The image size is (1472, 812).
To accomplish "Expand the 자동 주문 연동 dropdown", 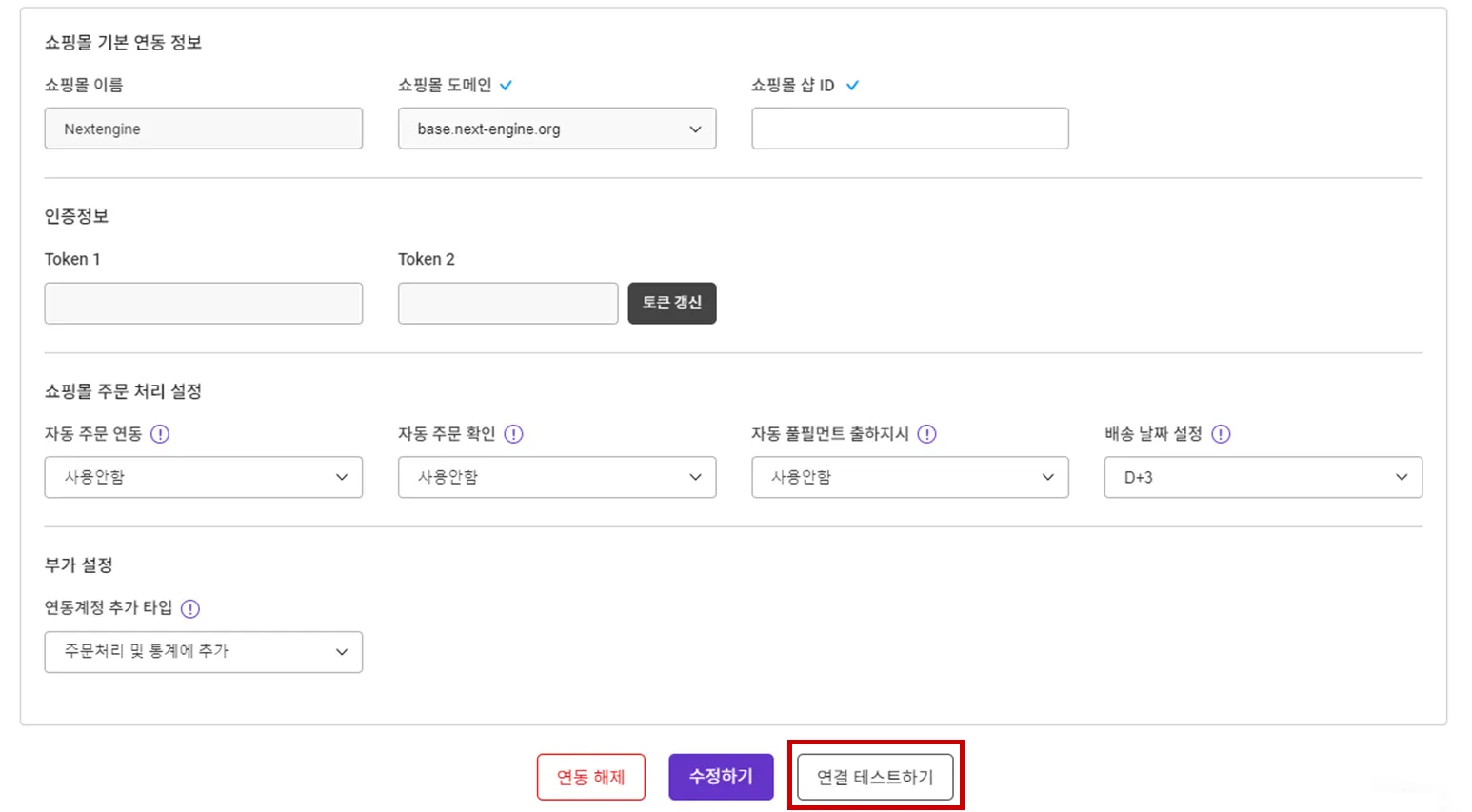I will (203, 477).
